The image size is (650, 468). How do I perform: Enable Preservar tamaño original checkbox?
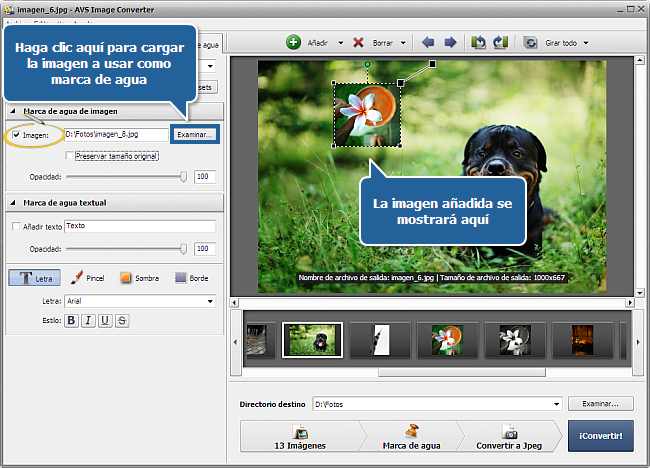[69, 155]
